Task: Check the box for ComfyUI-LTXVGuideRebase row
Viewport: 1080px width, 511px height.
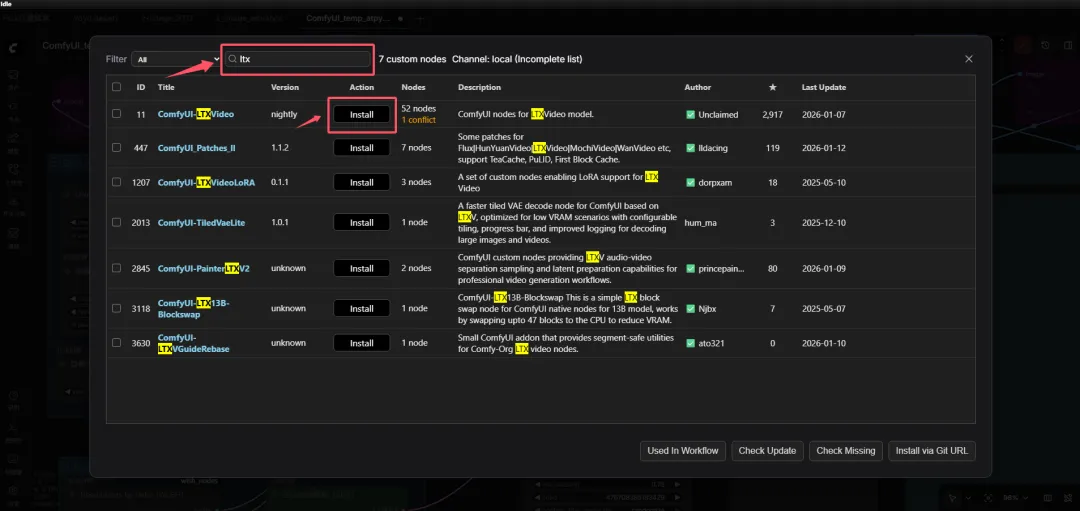Action: point(116,342)
